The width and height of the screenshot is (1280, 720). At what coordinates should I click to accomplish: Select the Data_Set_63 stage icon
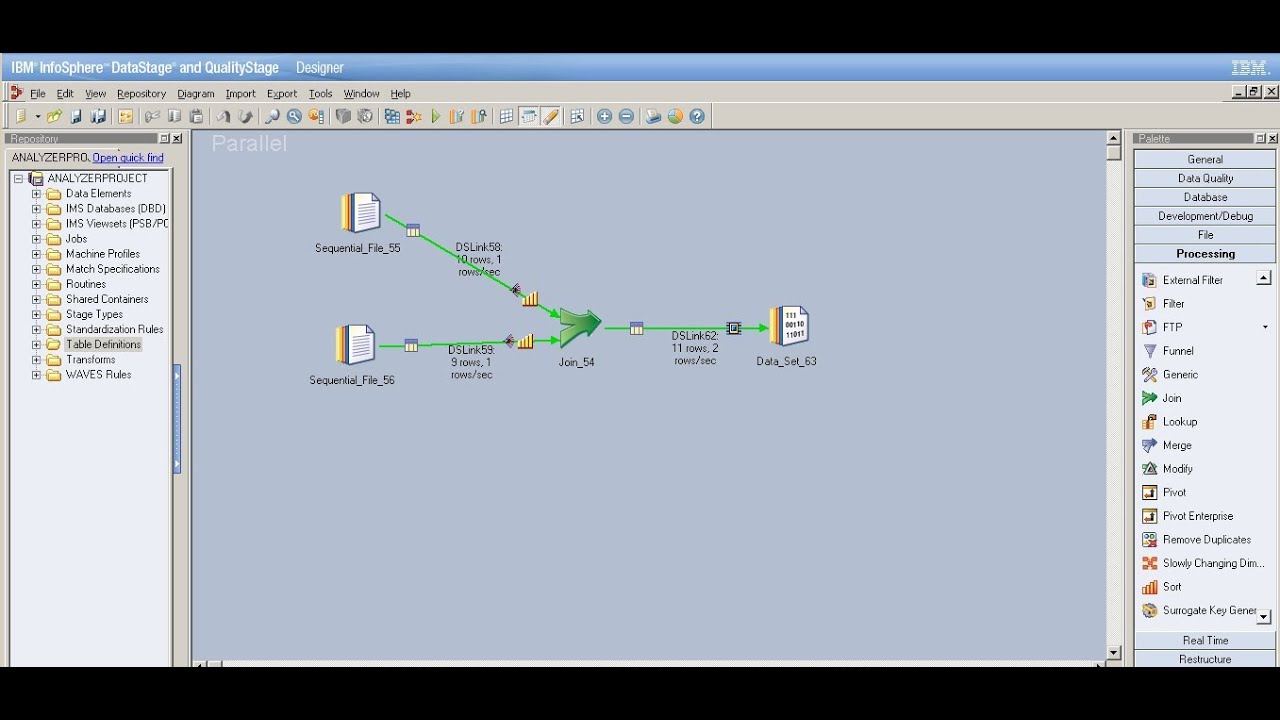(789, 327)
